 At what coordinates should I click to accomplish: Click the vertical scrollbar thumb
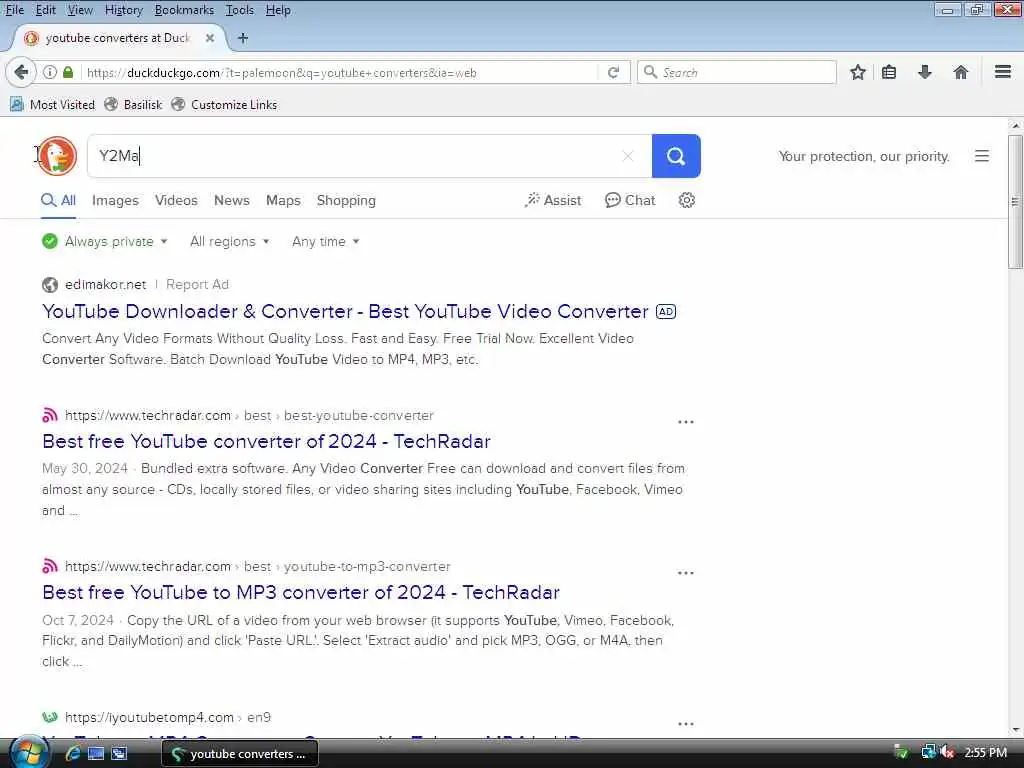(1014, 202)
